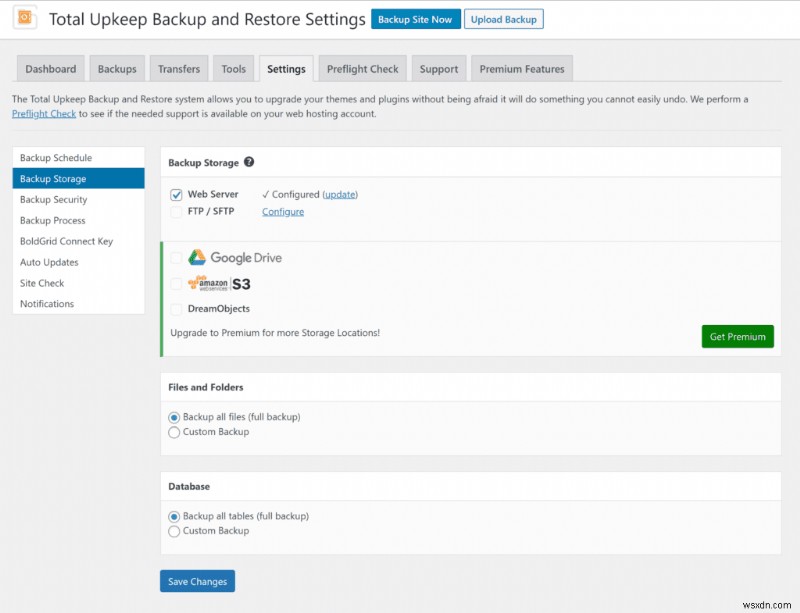Enable FTP / SFTP backup storage
Image resolution: width=800 pixels, height=613 pixels.
(176, 211)
